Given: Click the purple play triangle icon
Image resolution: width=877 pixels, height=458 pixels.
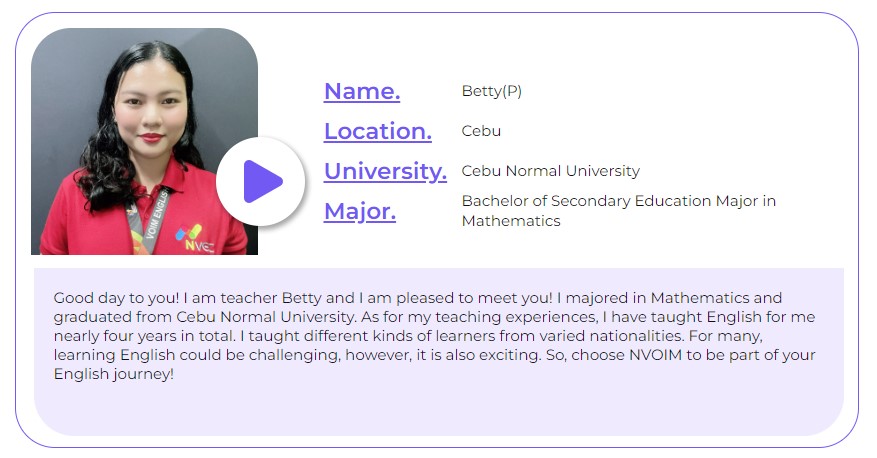Looking at the screenshot, I should [x=263, y=181].
